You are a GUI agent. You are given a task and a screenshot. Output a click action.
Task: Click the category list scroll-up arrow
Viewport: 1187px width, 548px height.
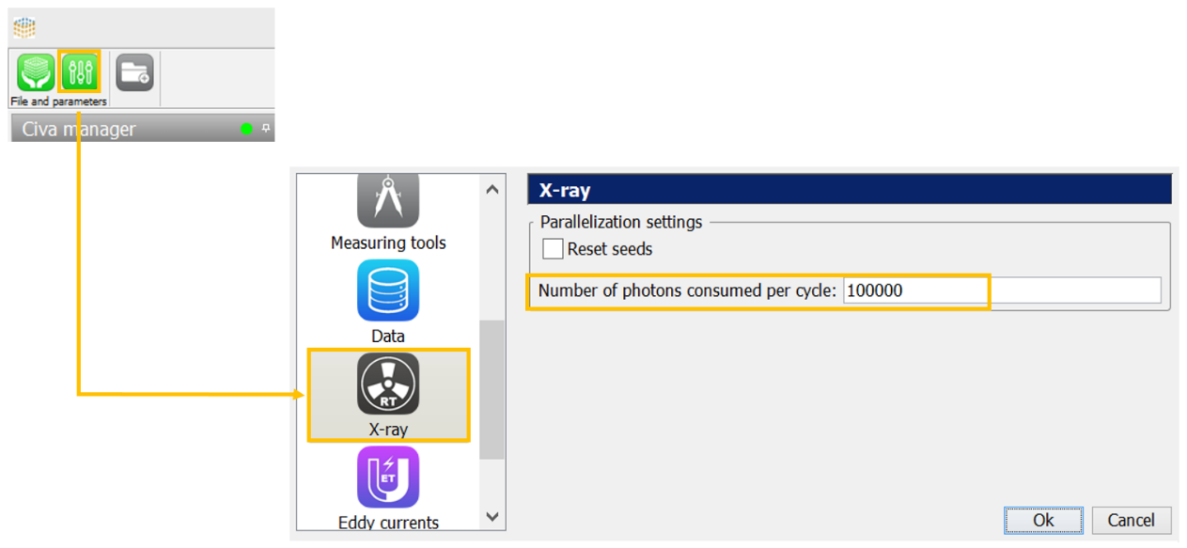point(491,189)
